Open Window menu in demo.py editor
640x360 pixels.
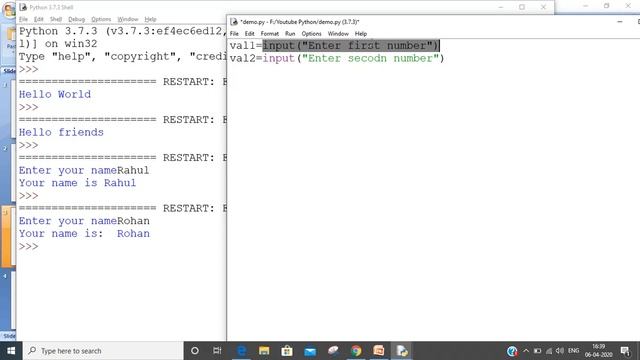click(x=338, y=34)
